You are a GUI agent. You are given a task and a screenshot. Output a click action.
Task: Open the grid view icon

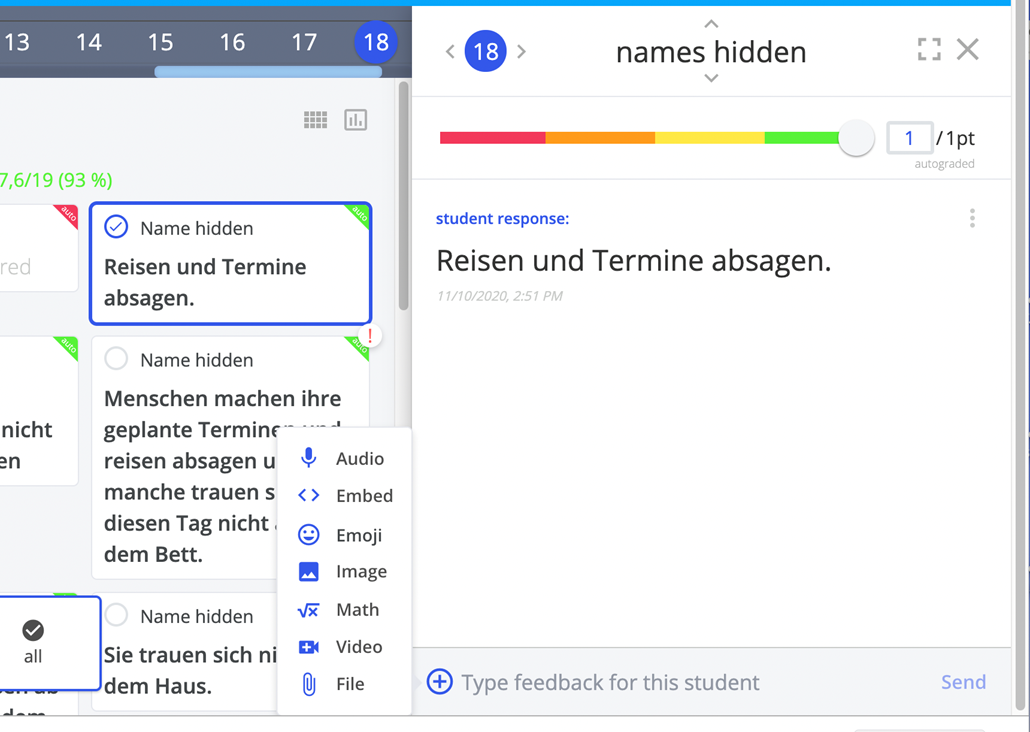pyautogui.click(x=315, y=120)
